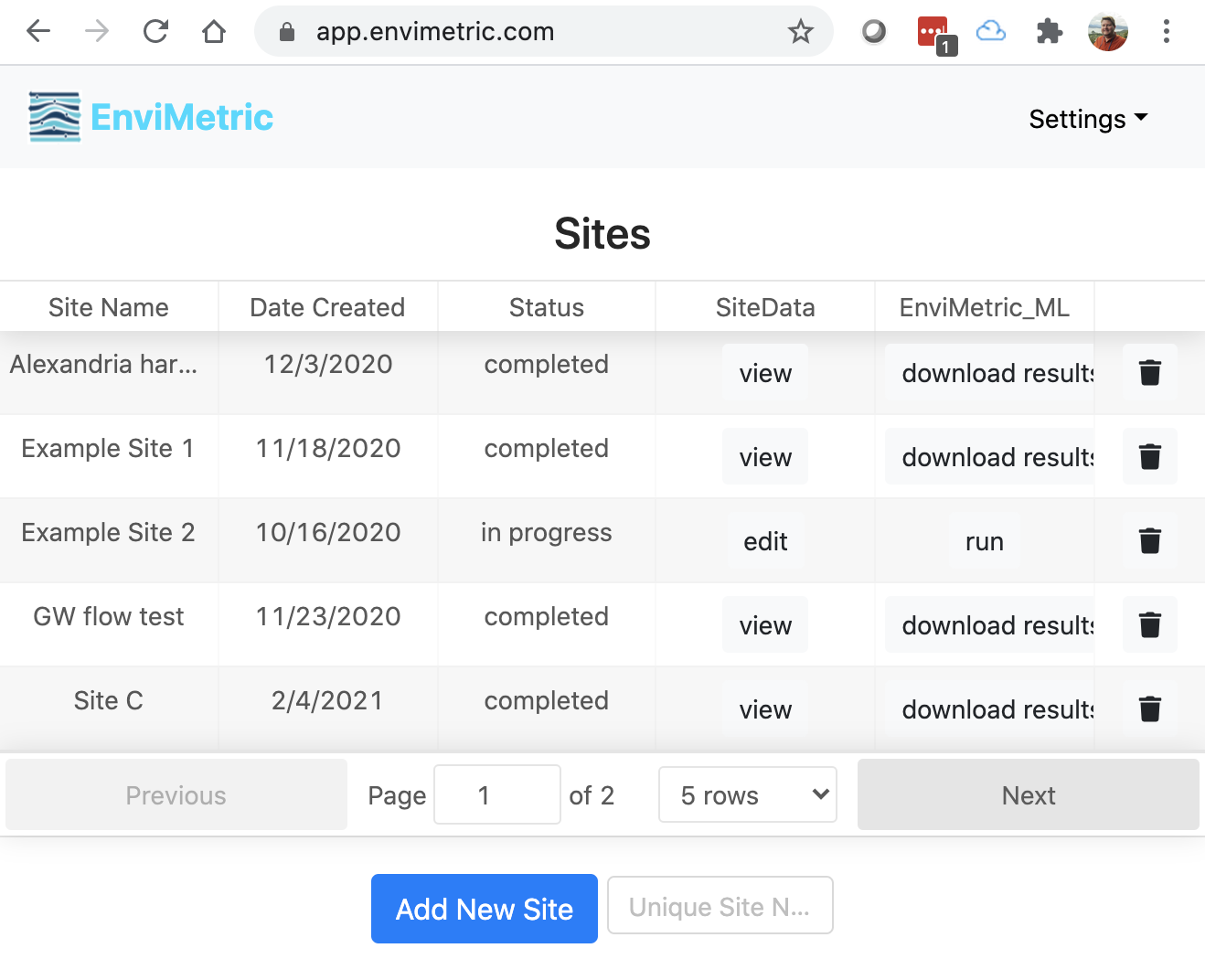View site data for Example Site 1
Viewport: 1205px width, 980px height.
tap(765, 456)
